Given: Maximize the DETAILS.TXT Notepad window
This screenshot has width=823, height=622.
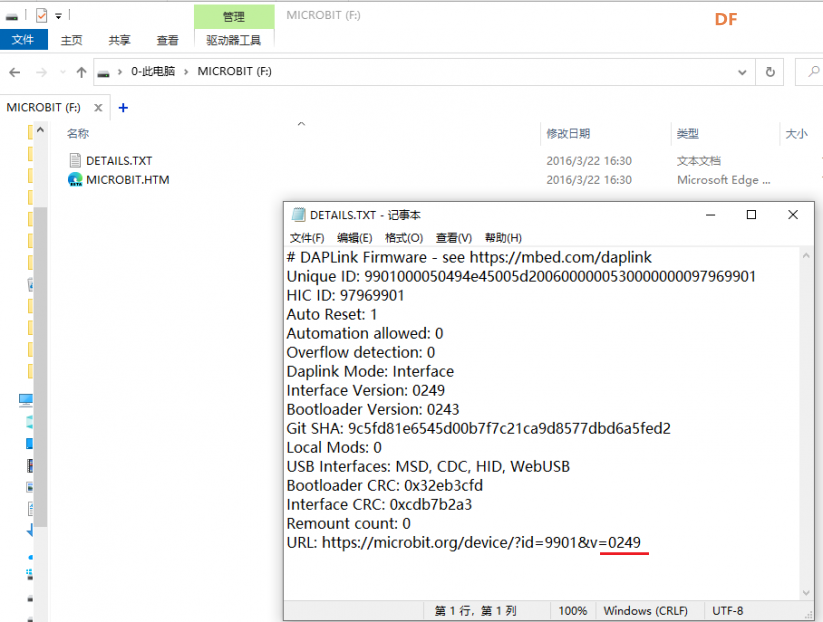Looking at the screenshot, I should tap(751, 215).
